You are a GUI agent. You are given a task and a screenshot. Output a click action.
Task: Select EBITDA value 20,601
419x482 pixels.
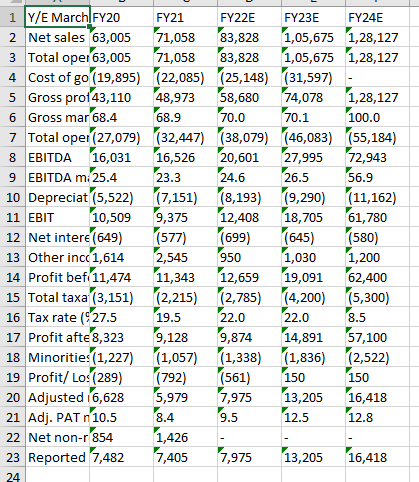pos(249,157)
